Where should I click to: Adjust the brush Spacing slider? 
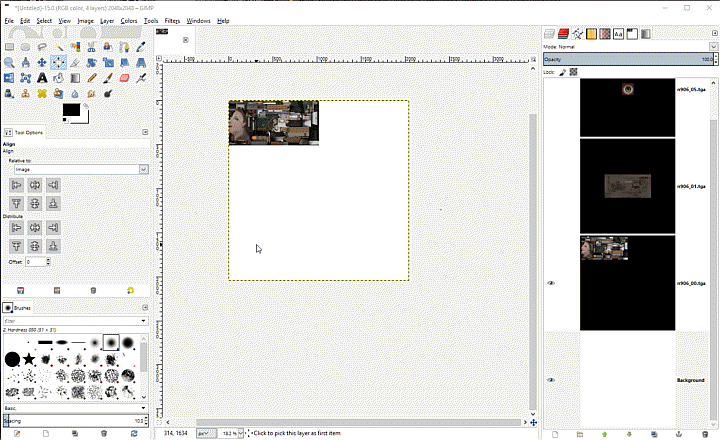coord(74,421)
